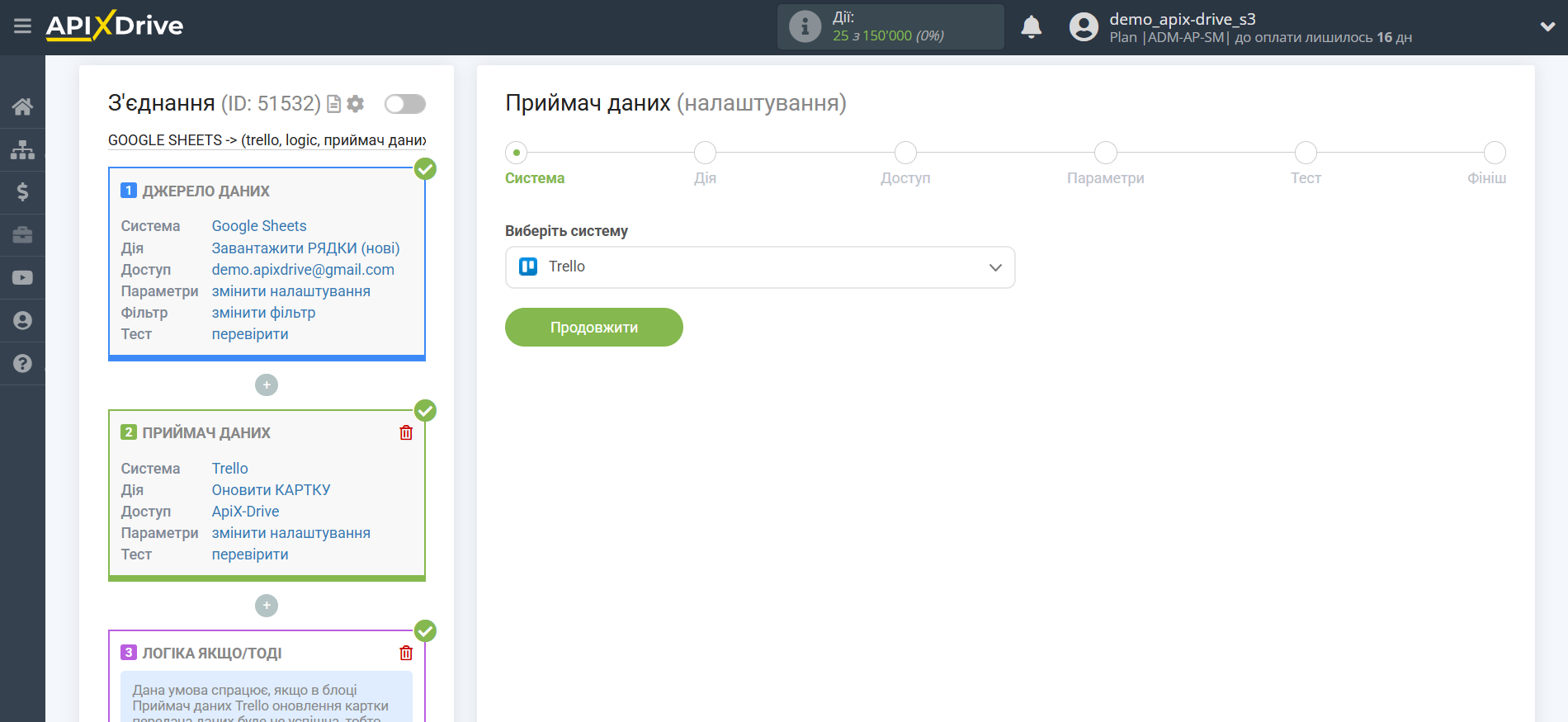Select the Доступ step
This screenshot has height=722, width=1568.
(x=905, y=153)
